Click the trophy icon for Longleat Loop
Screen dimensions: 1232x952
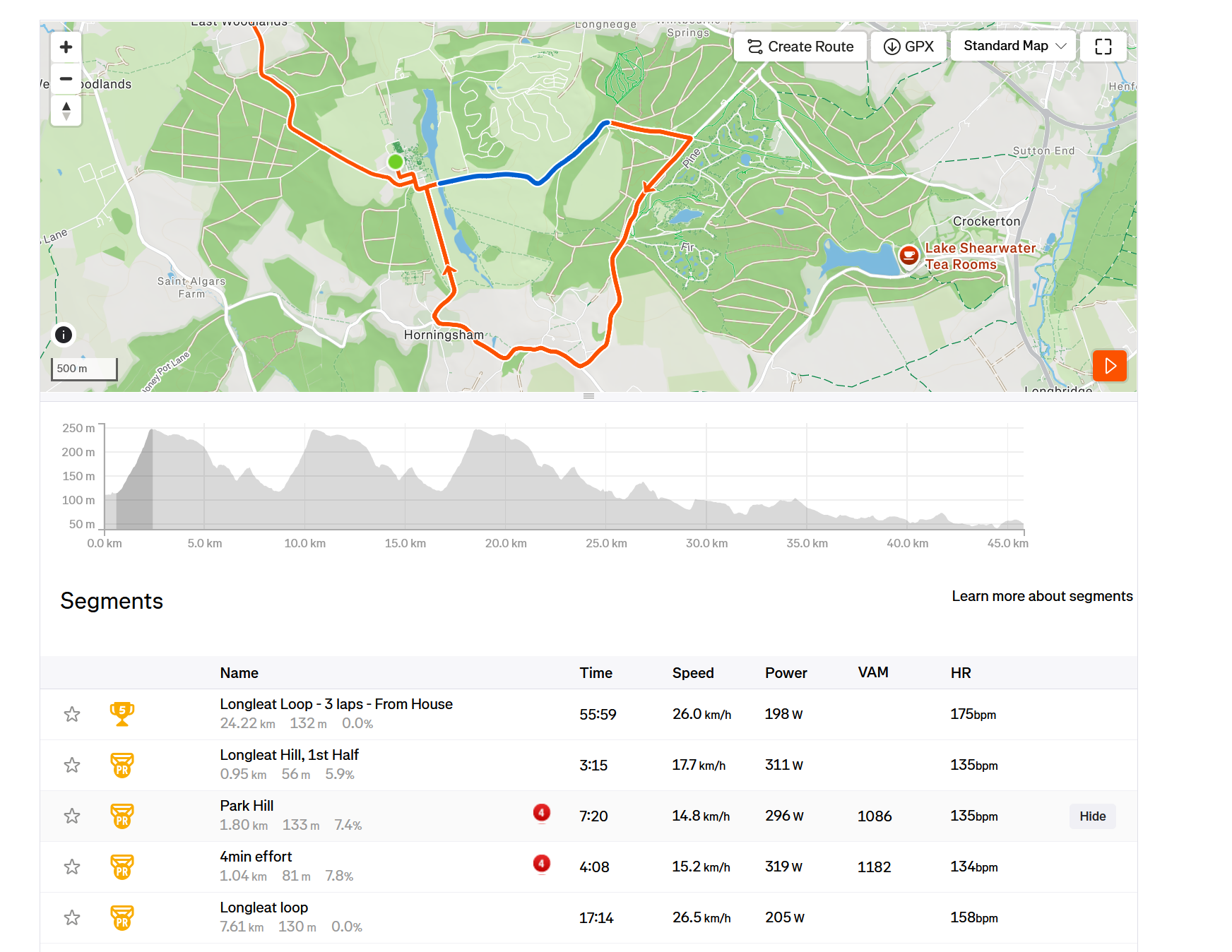click(x=122, y=714)
